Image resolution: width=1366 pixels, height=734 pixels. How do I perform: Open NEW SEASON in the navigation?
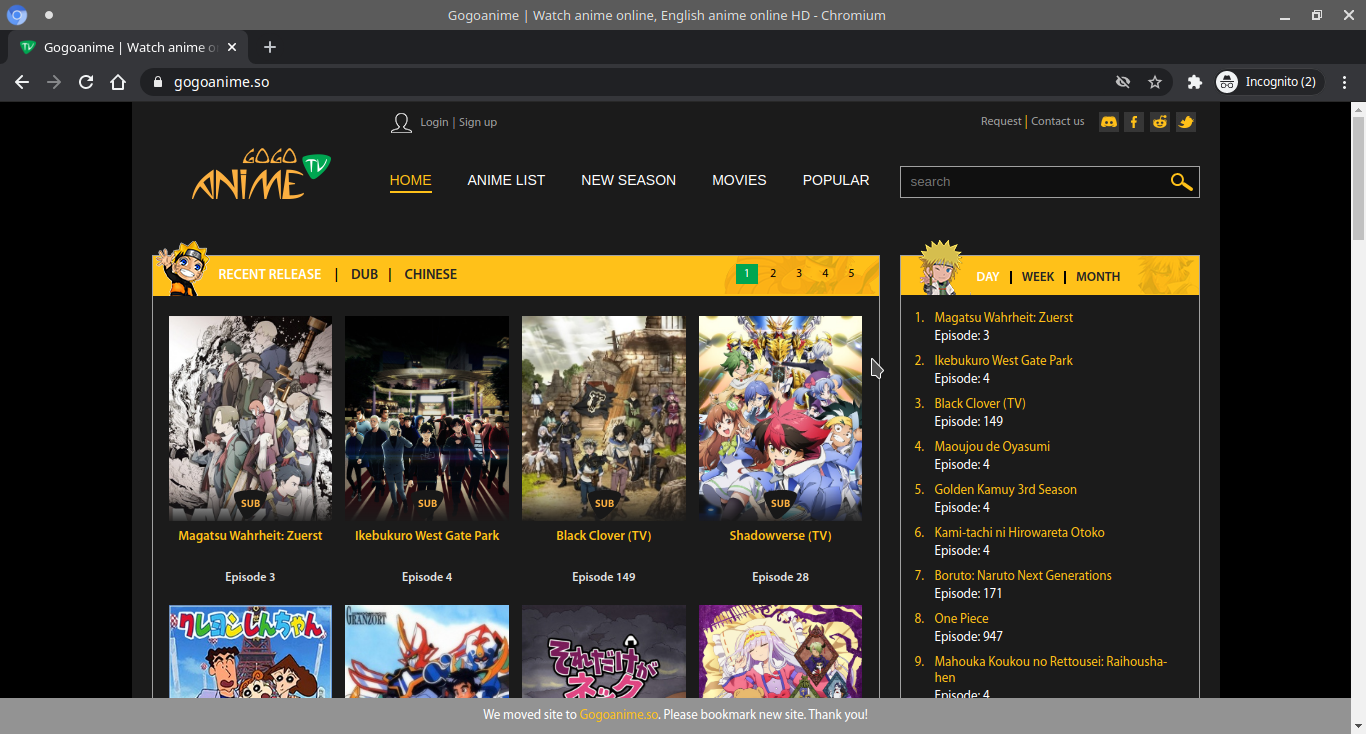click(629, 180)
